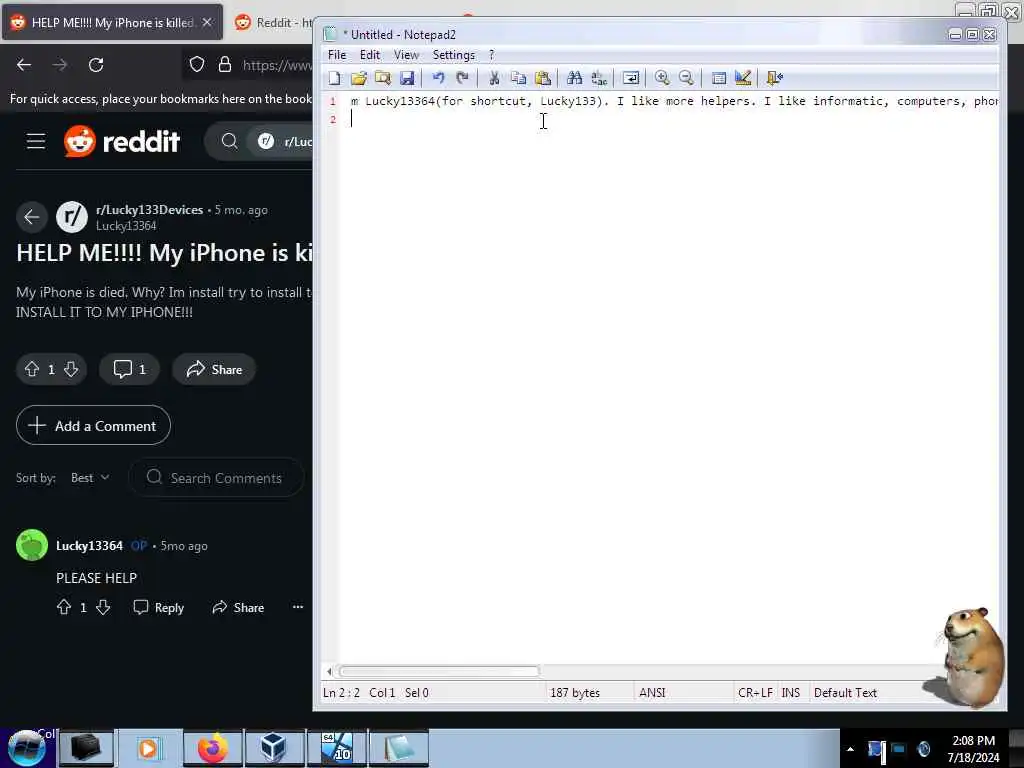Image resolution: width=1024 pixels, height=768 pixels.
Task: Open the File menu in Notepad2
Action: [337, 55]
